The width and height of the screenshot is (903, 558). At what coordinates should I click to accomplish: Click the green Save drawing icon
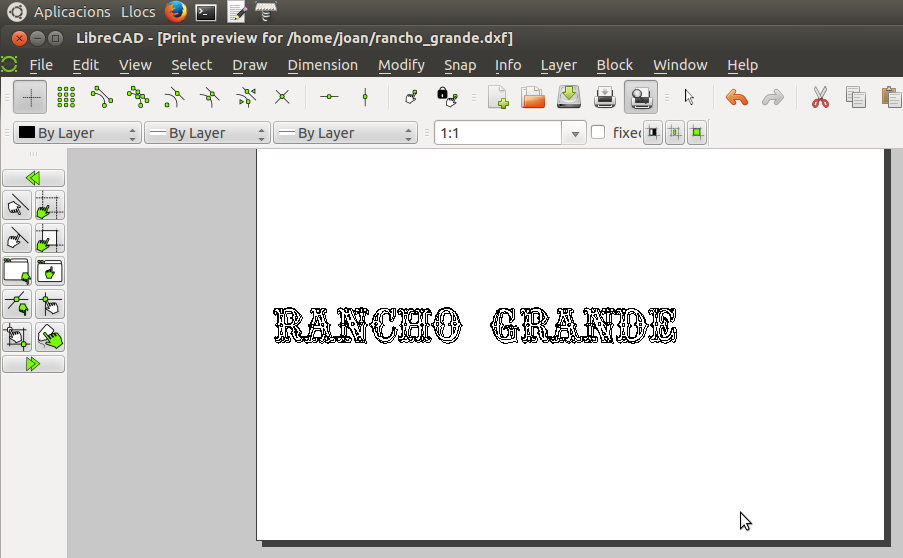point(568,97)
